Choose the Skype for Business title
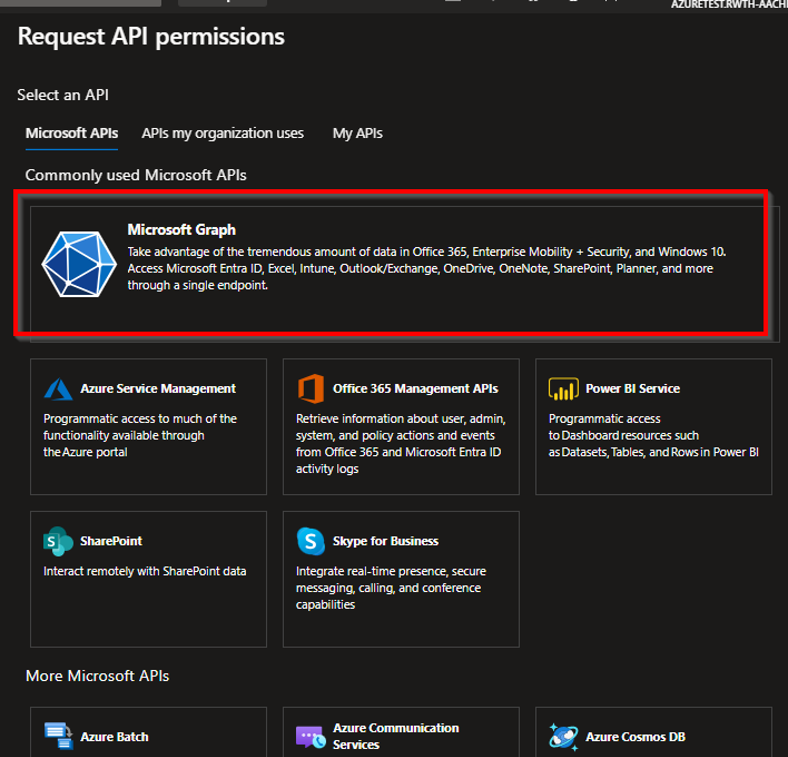 coord(385,541)
